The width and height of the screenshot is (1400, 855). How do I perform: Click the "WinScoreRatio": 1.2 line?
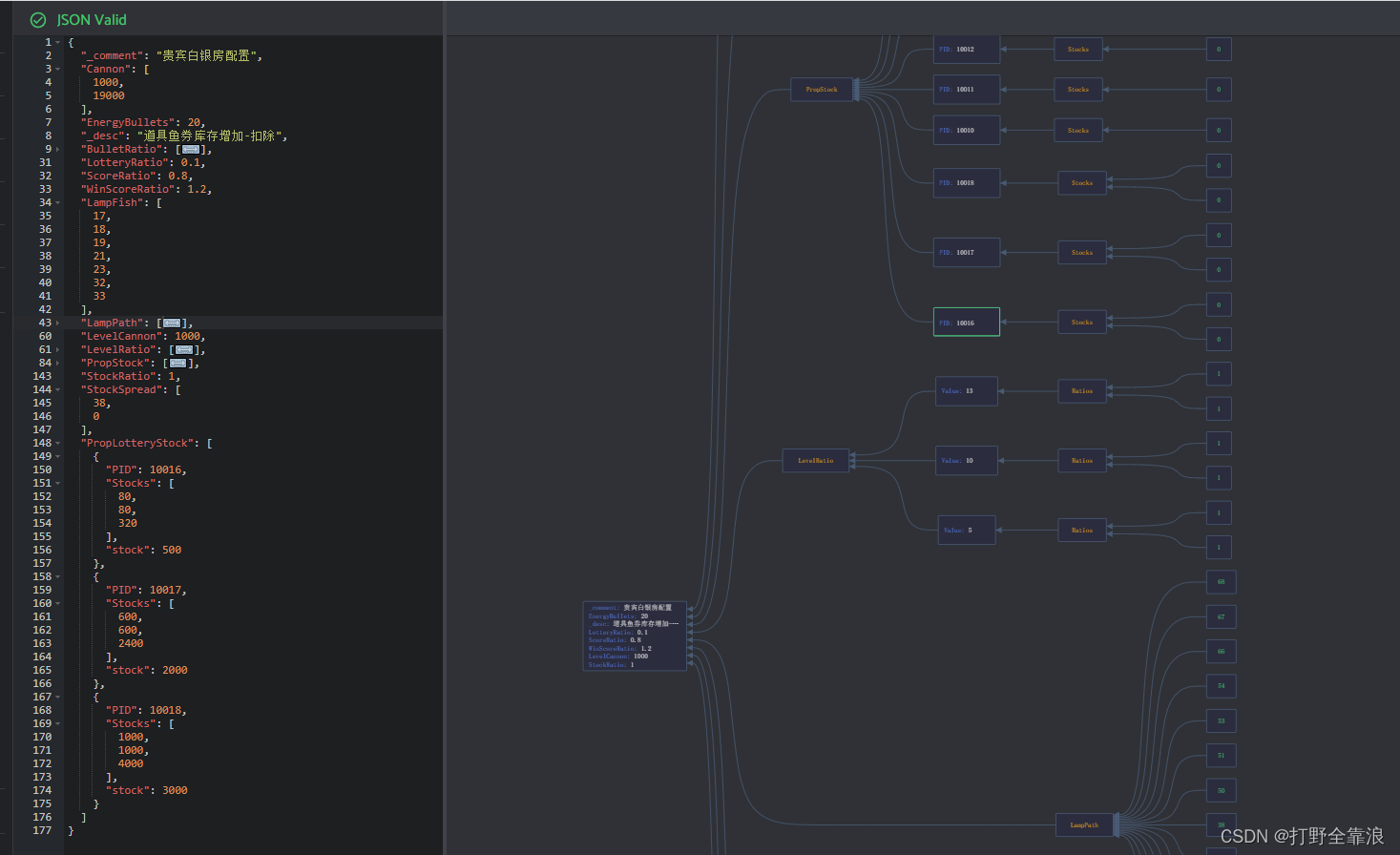(x=146, y=190)
